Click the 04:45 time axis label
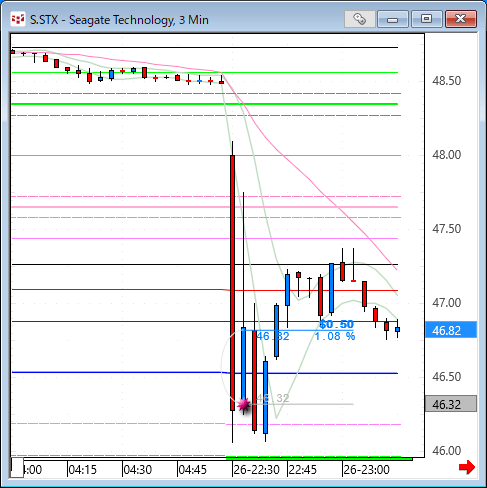 pyautogui.click(x=192, y=470)
